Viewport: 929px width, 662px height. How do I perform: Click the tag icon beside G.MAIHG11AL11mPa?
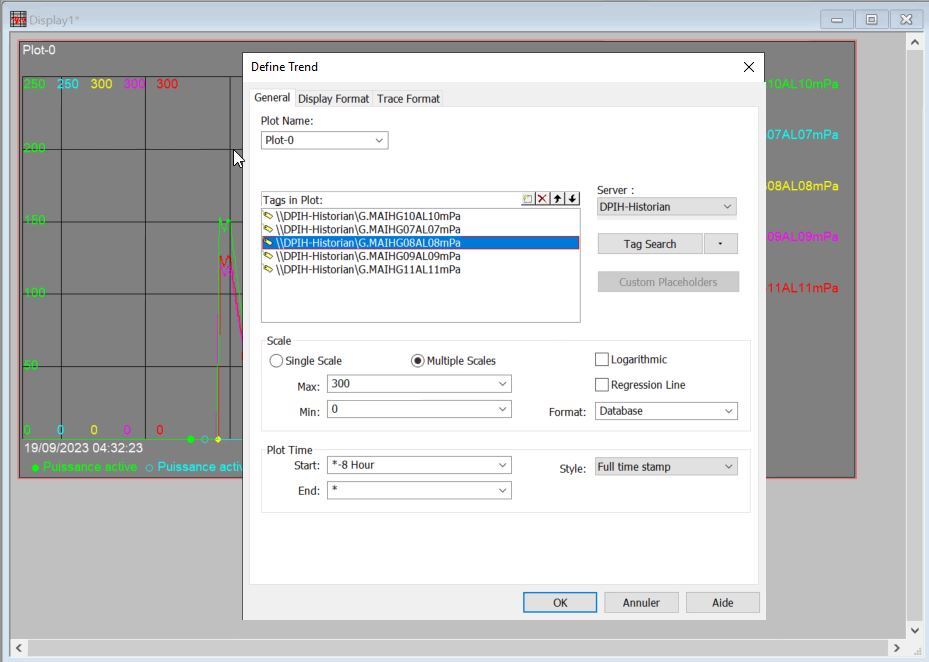click(268, 270)
